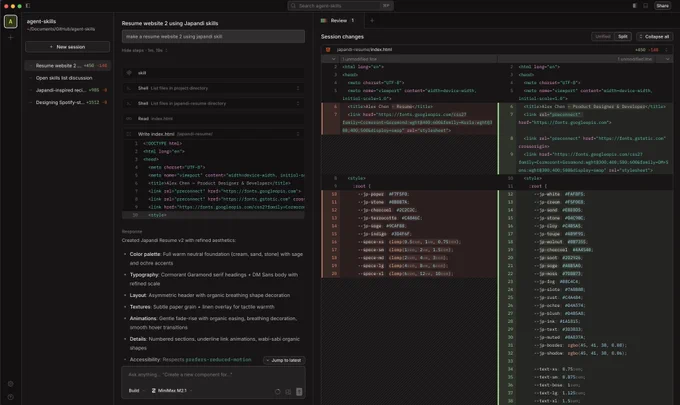Open the Open skills list discussion session
Screen dimensions: 680x405
(x=67, y=78)
